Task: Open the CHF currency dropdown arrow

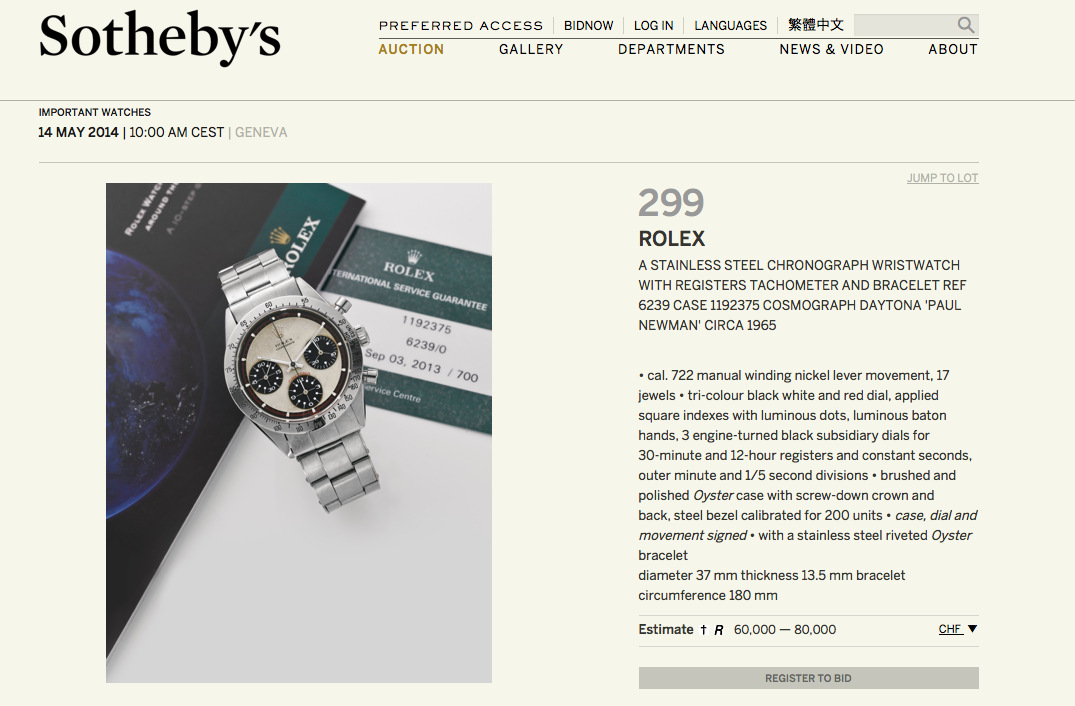Action: (x=972, y=629)
